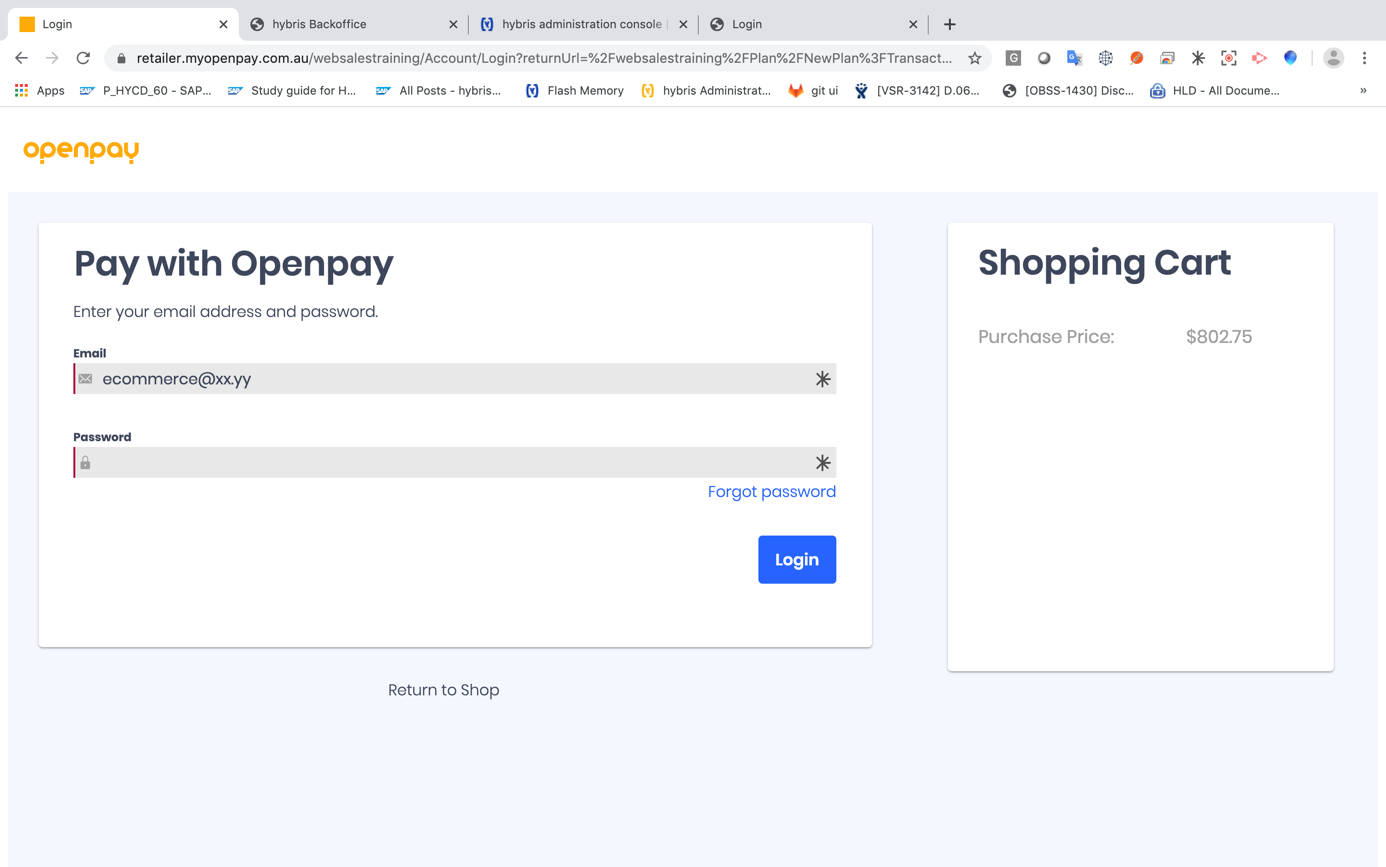Click the back navigation arrow
The image size is (1386, 867).
pyautogui.click(x=21, y=58)
